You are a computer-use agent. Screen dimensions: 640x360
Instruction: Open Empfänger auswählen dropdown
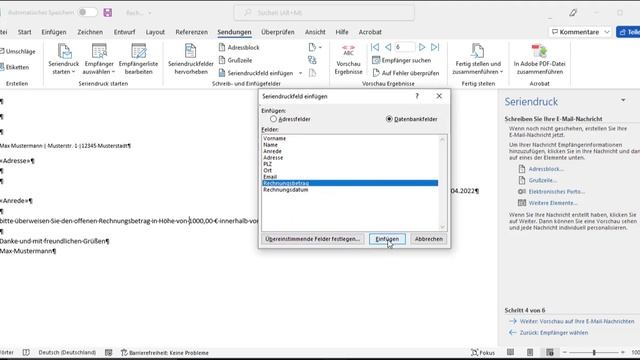pyautogui.click(x=99, y=59)
